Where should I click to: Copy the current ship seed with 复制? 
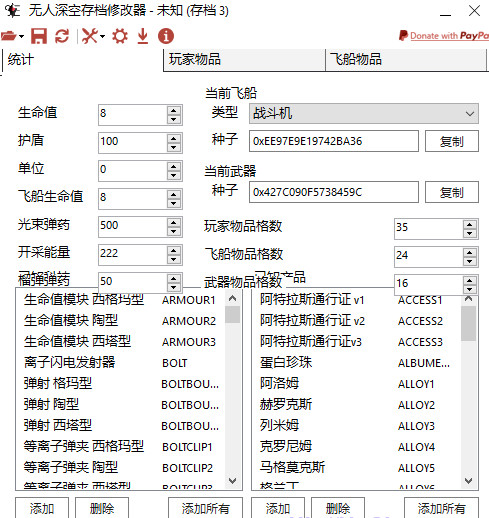pos(452,141)
